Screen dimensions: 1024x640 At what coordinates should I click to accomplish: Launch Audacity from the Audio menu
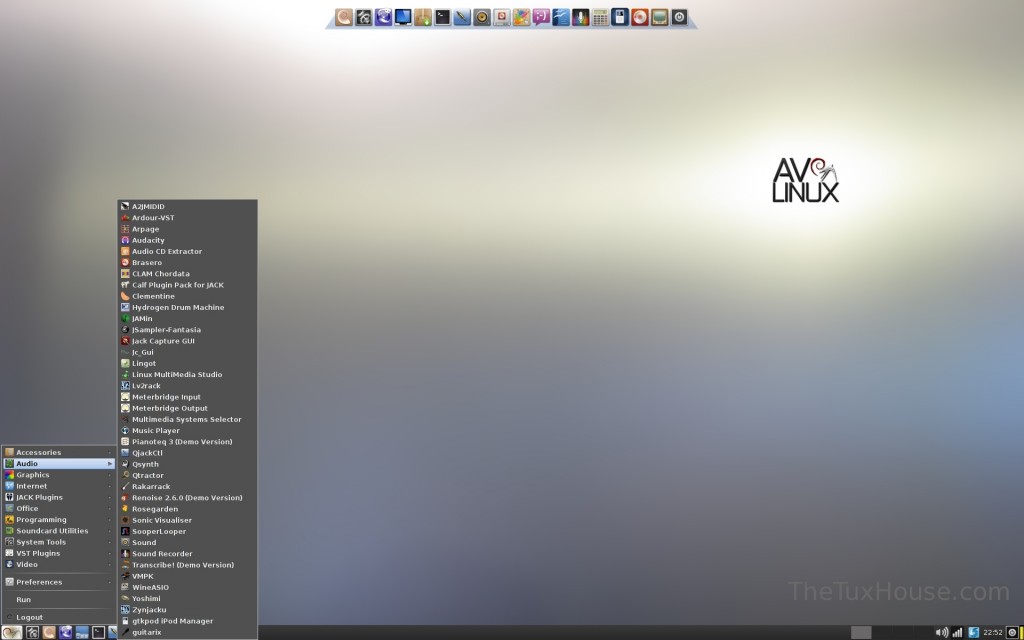(x=187, y=240)
